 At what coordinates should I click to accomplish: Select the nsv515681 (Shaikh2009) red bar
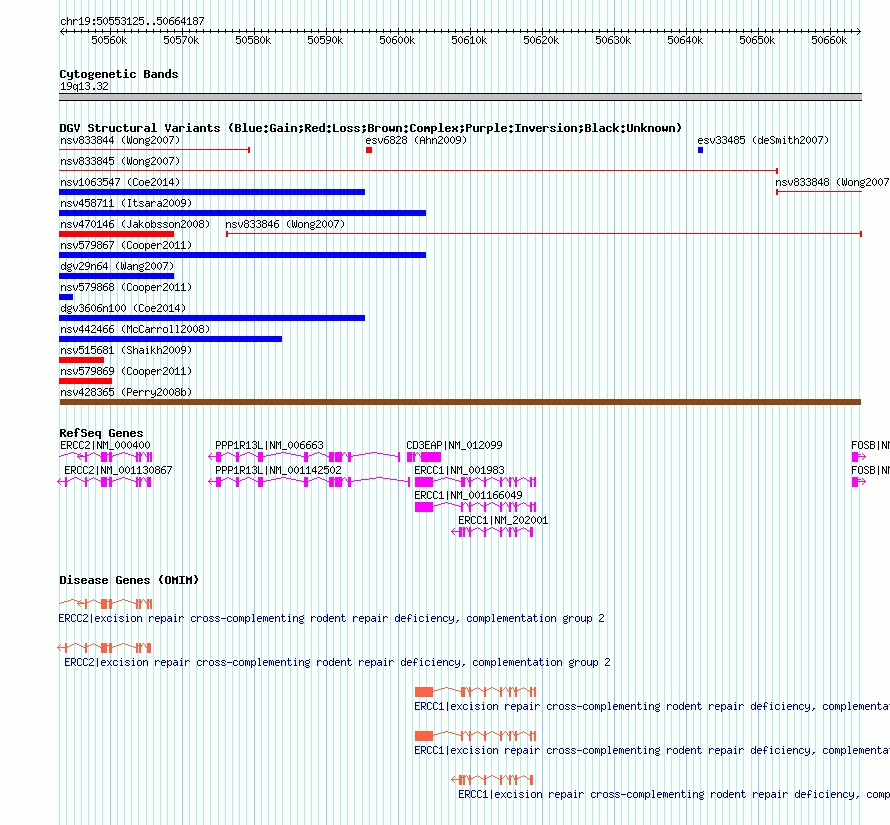pos(81,360)
